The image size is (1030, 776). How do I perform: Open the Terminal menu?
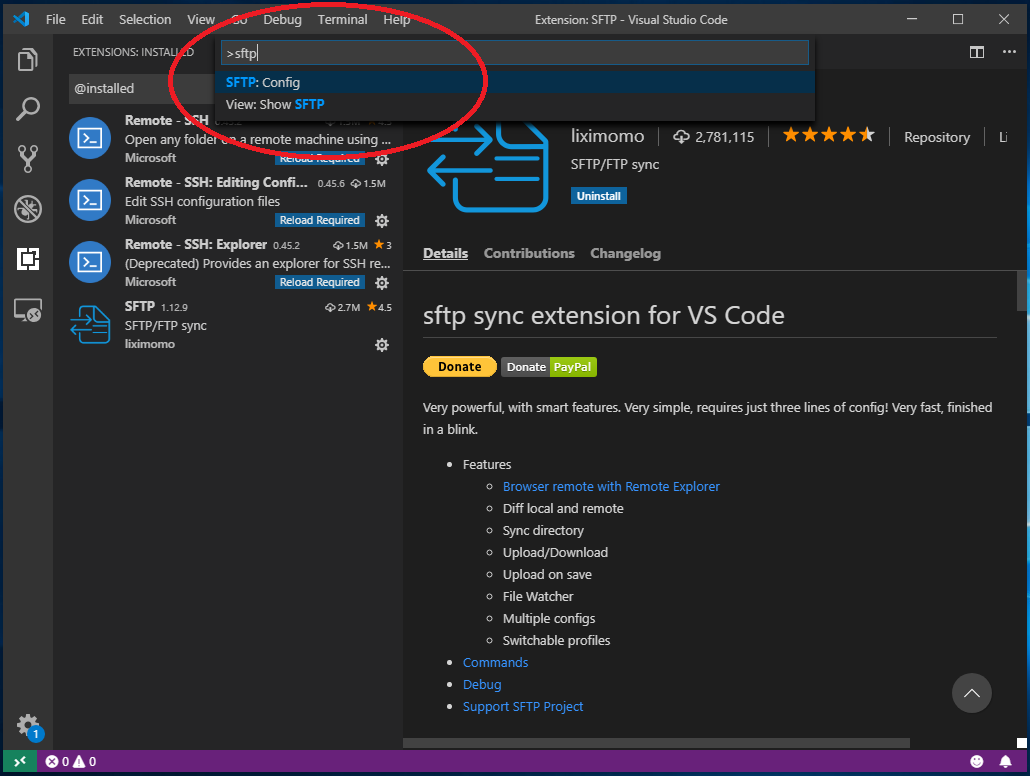pyautogui.click(x=342, y=20)
